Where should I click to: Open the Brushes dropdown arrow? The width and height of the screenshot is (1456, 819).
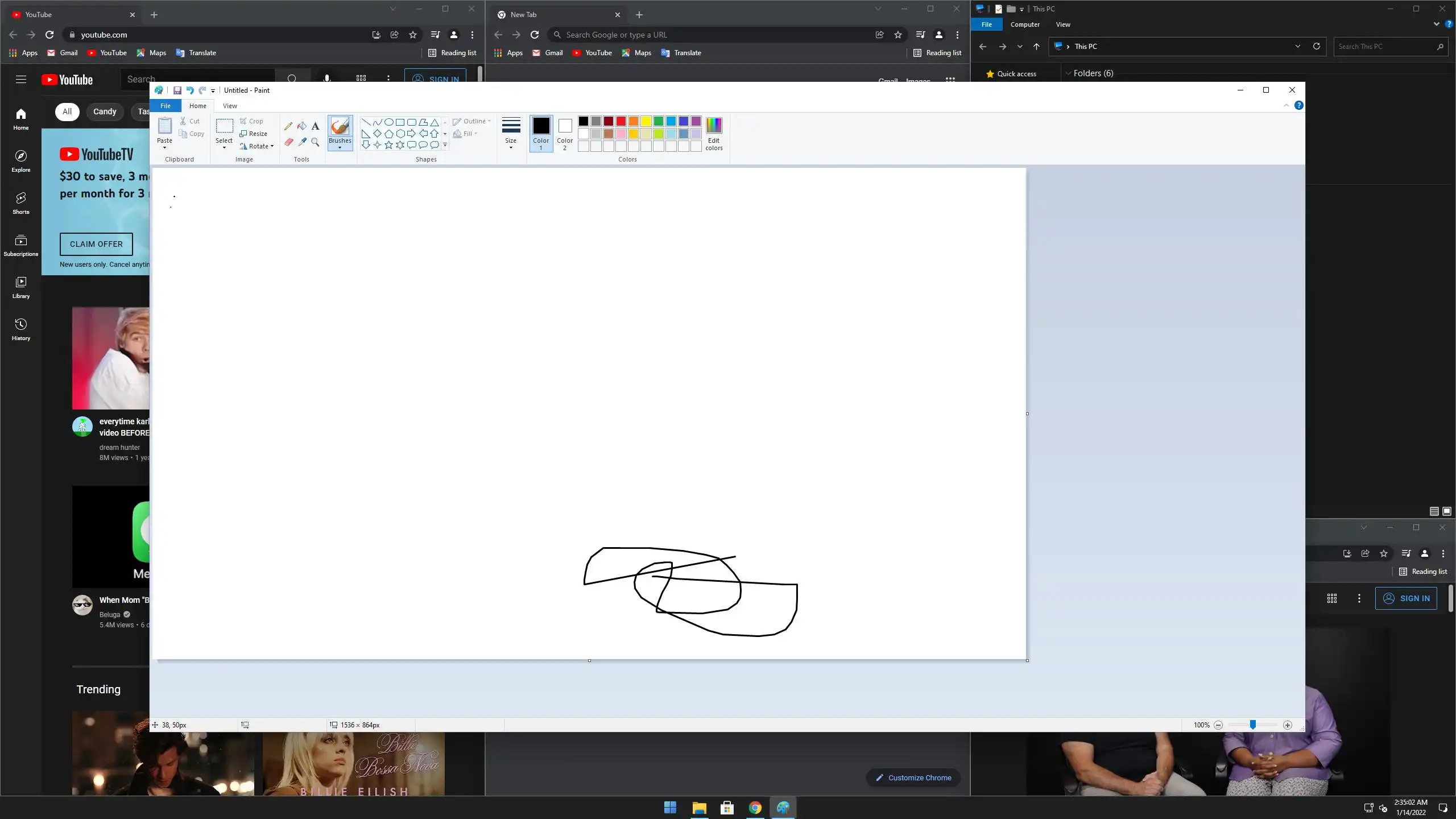(340, 148)
